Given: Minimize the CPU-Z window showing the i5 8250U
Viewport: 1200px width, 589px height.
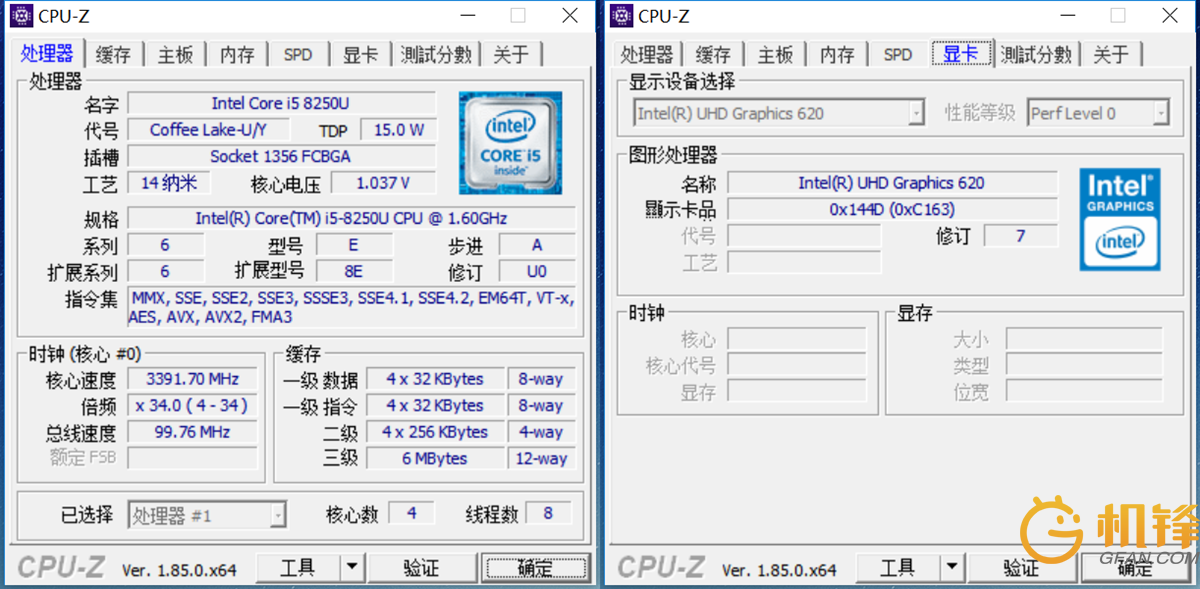Looking at the screenshot, I should 466,16.
